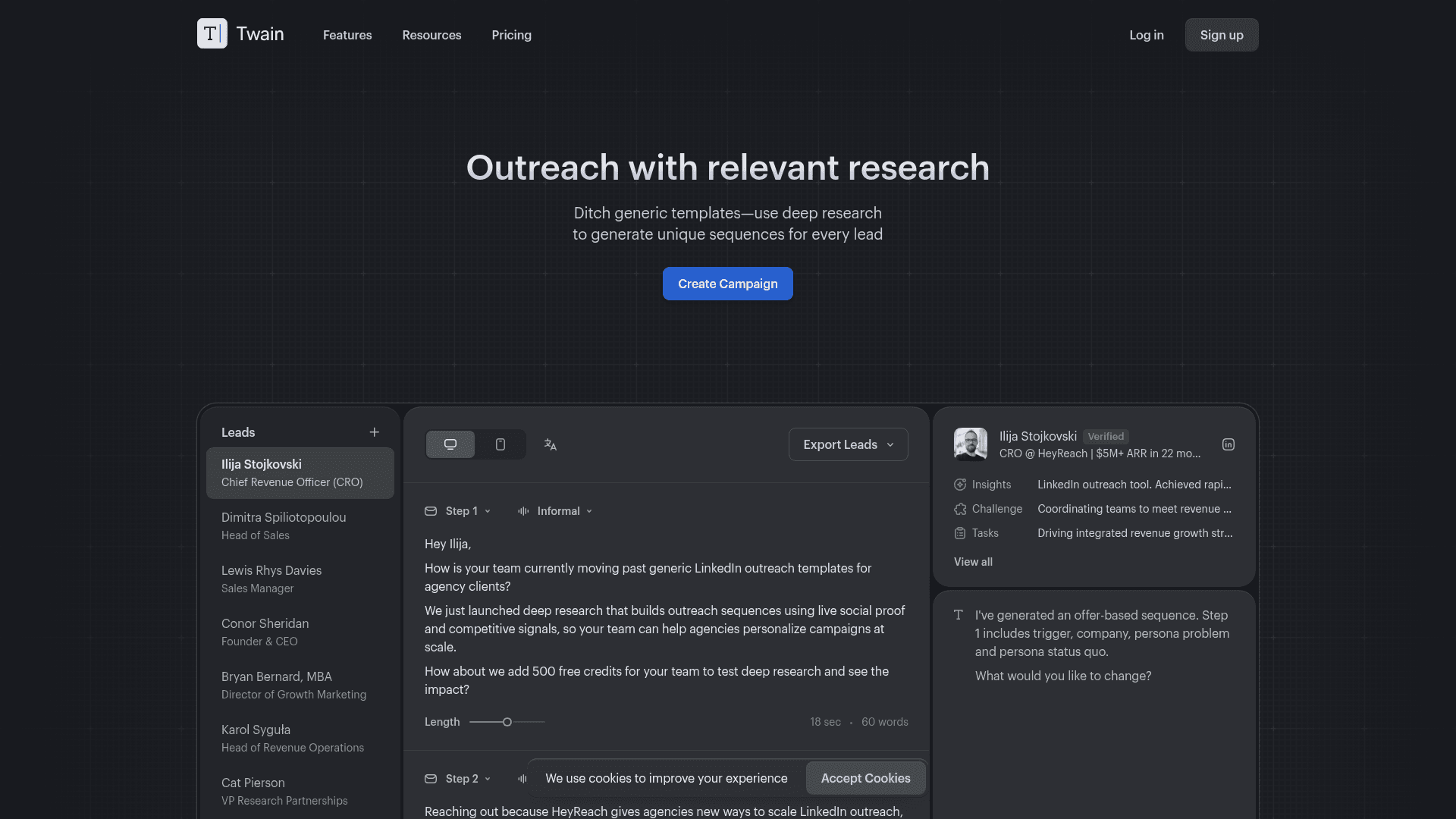The height and width of the screenshot is (819, 1456).
Task: Click View all insights link
Action: point(973,562)
